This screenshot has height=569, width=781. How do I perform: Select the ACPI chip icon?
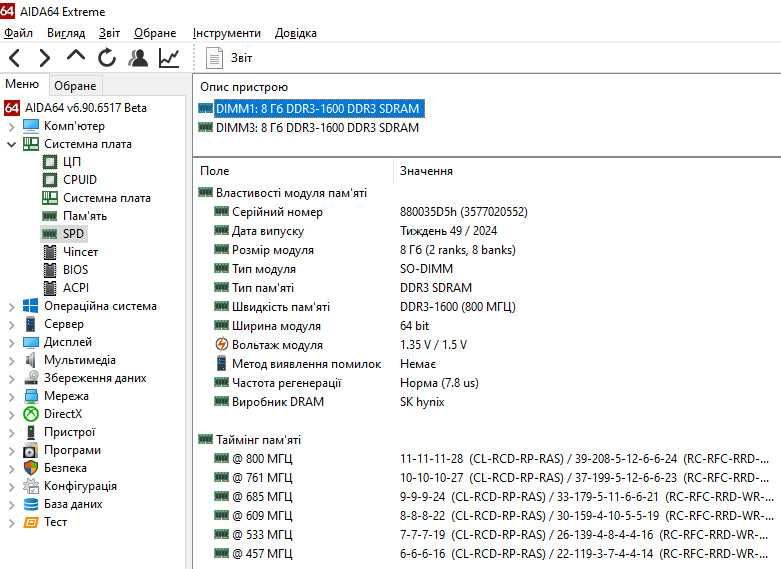[50, 288]
